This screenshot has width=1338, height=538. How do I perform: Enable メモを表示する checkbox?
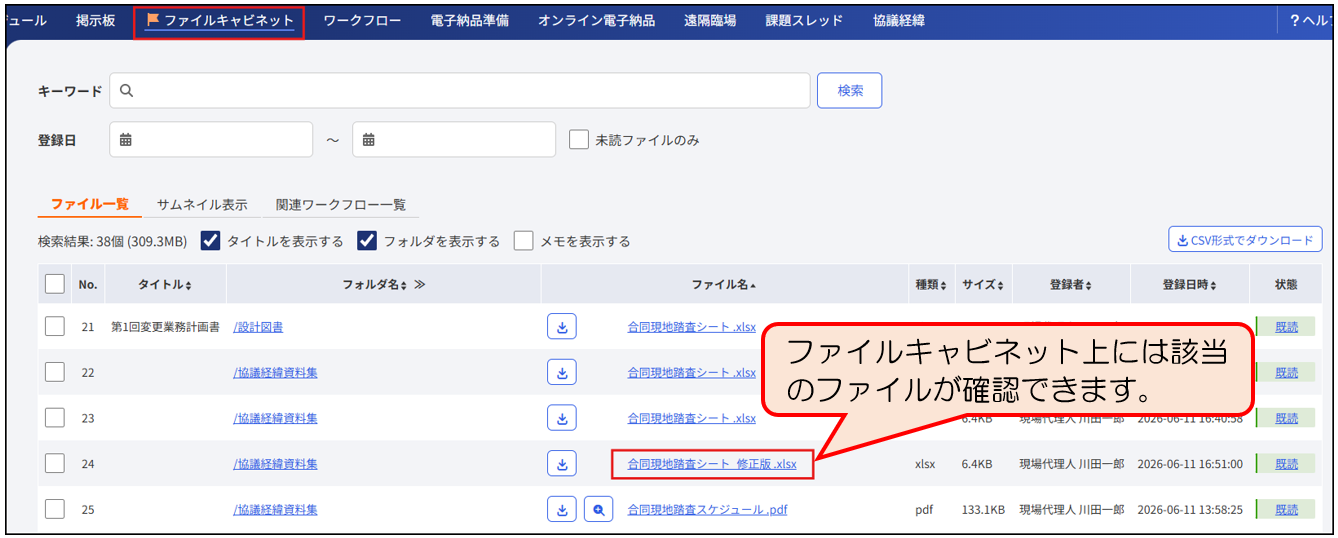pos(524,241)
